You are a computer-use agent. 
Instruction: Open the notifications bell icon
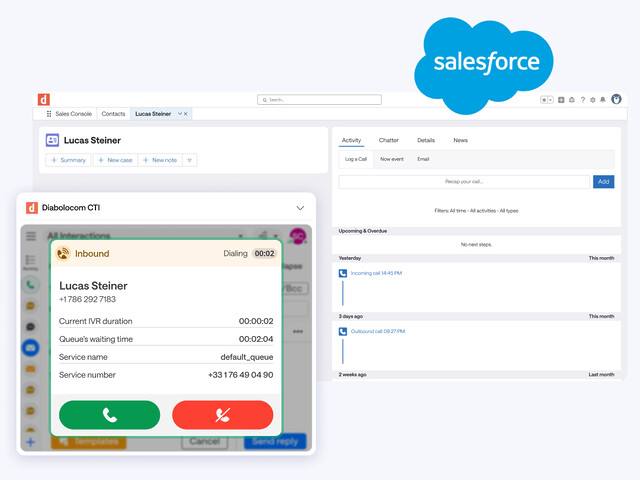(x=604, y=100)
